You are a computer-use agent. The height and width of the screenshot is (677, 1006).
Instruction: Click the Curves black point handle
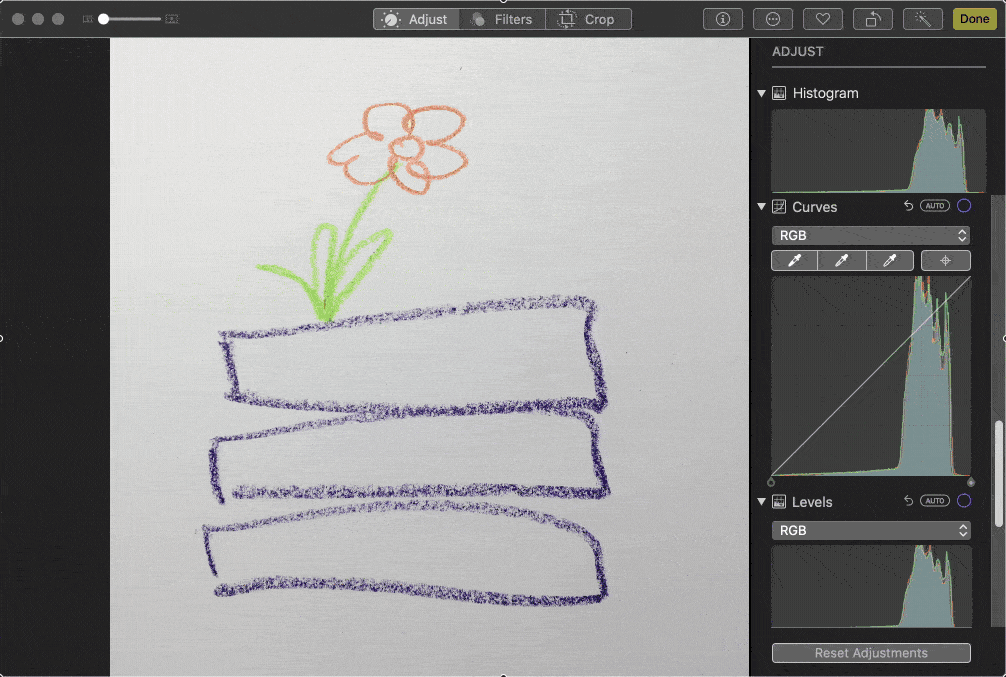[x=771, y=482]
